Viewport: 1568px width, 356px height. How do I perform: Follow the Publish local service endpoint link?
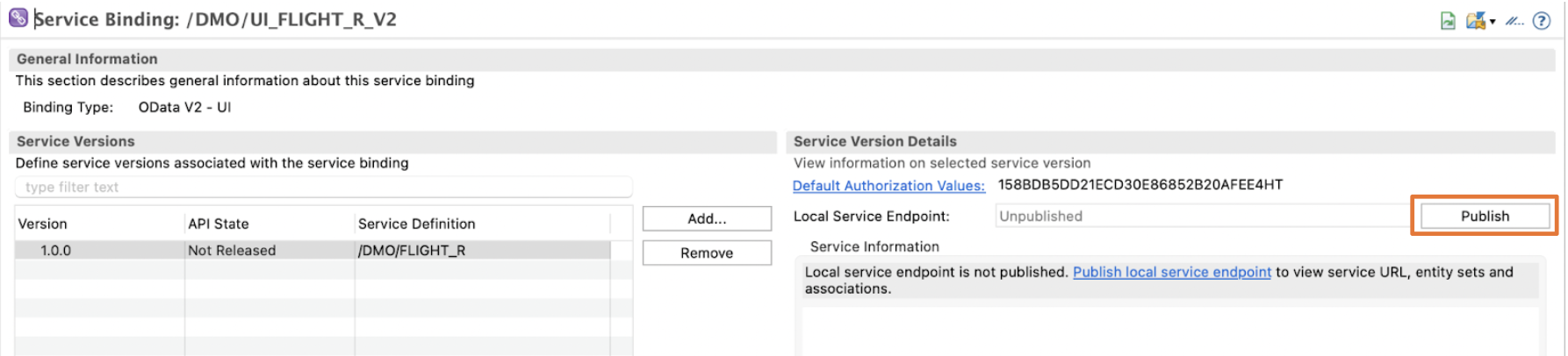[x=1171, y=272]
